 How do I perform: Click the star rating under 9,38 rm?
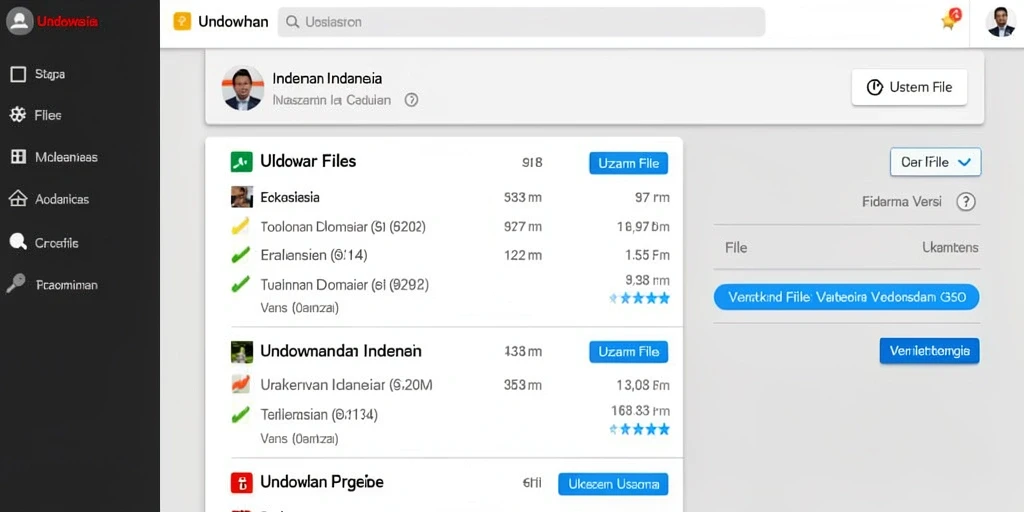coord(639,298)
